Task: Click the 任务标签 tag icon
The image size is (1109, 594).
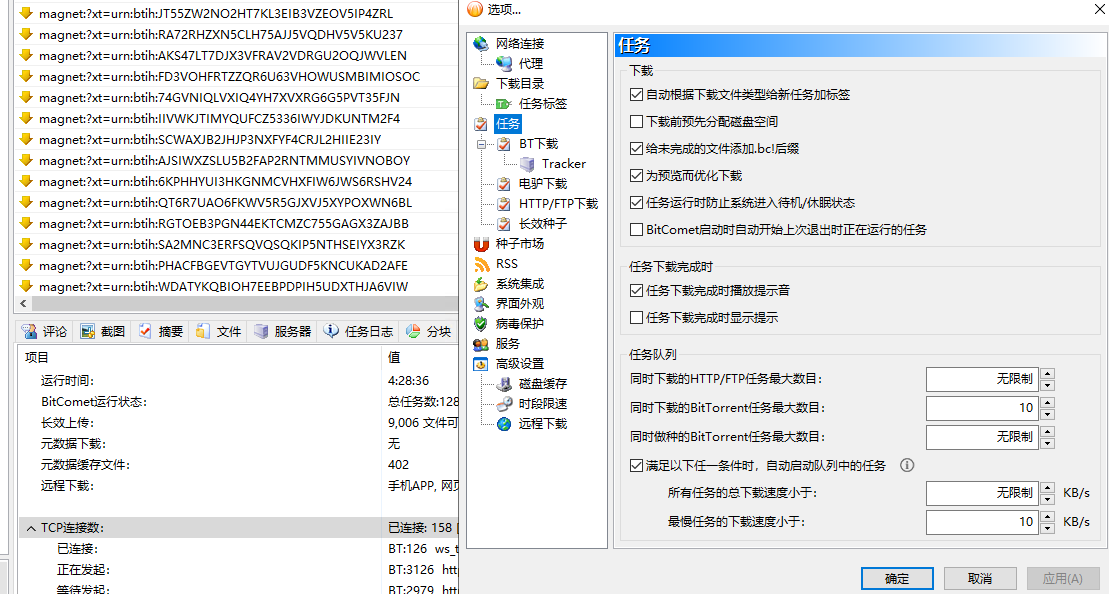Action: click(504, 104)
